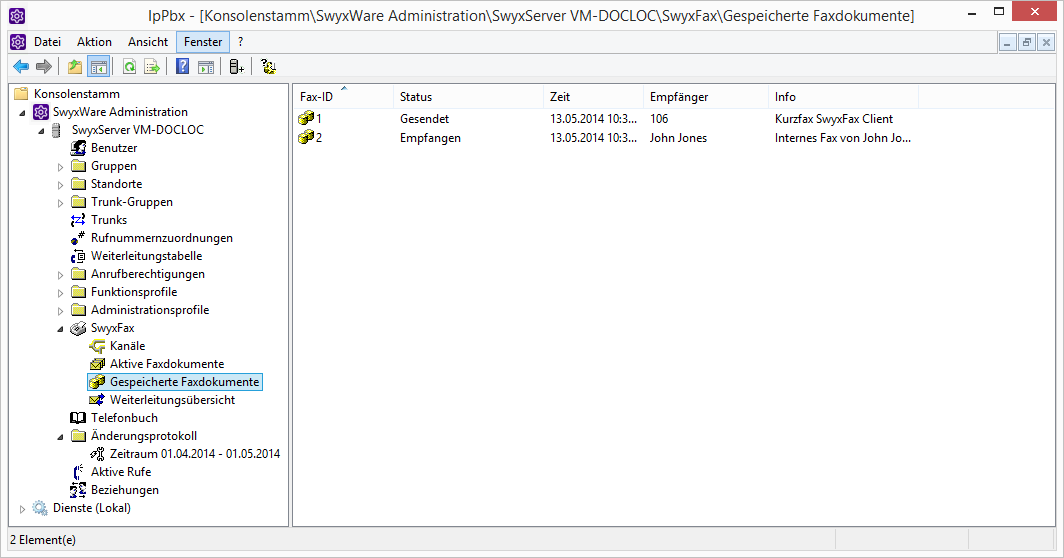Sort list by Fax-ID column header
The width and height of the screenshot is (1064, 558).
click(x=317, y=97)
